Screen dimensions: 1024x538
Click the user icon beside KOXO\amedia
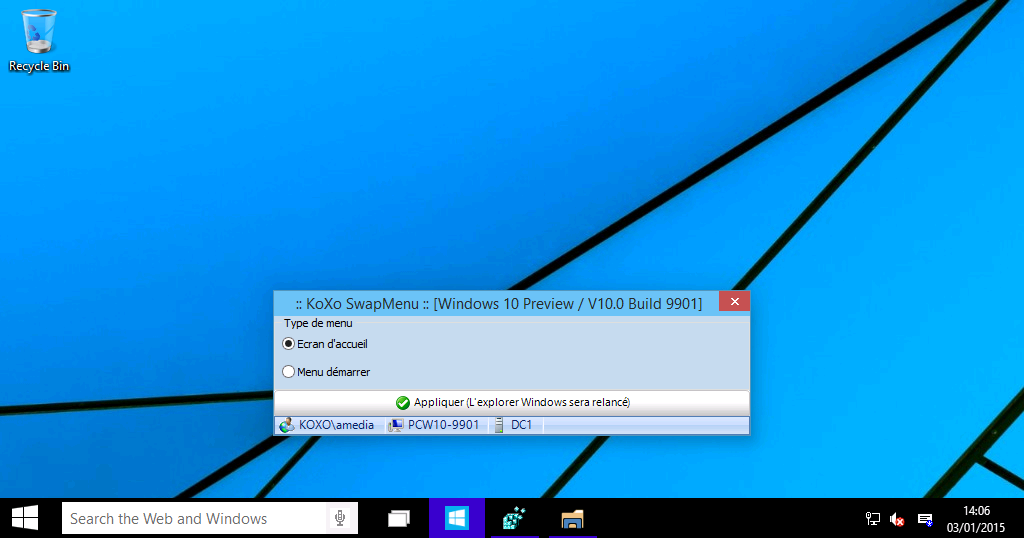coord(286,425)
